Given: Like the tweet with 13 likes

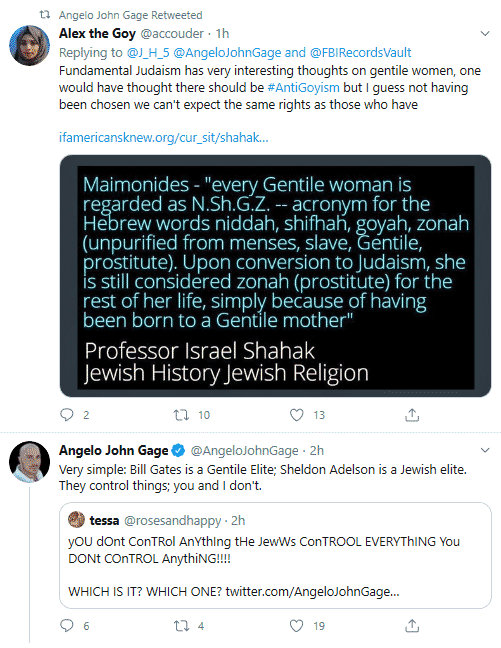Looking at the screenshot, I should pyautogui.click(x=296, y=415).
